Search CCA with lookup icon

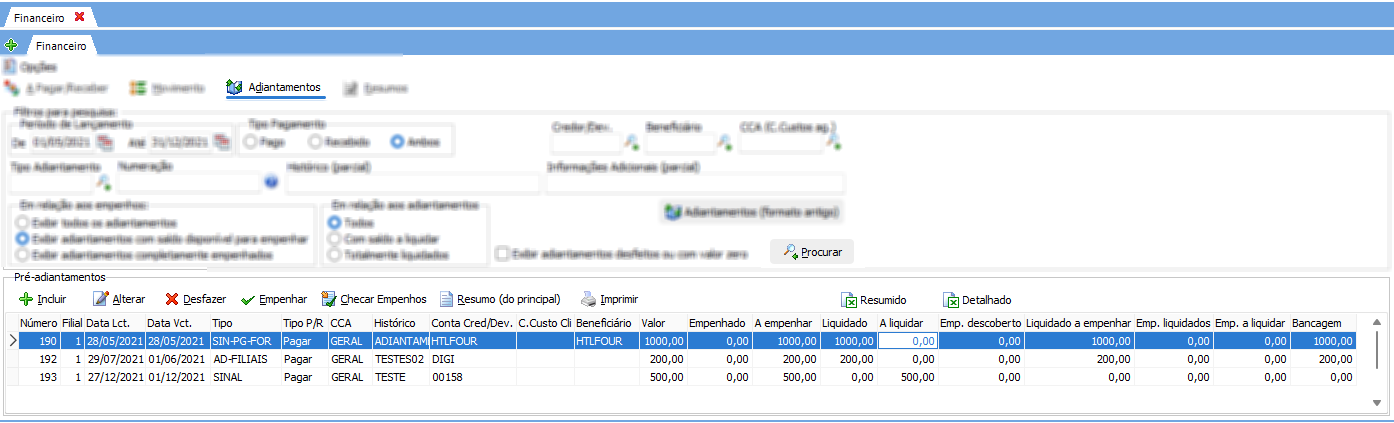coord(832,142)
